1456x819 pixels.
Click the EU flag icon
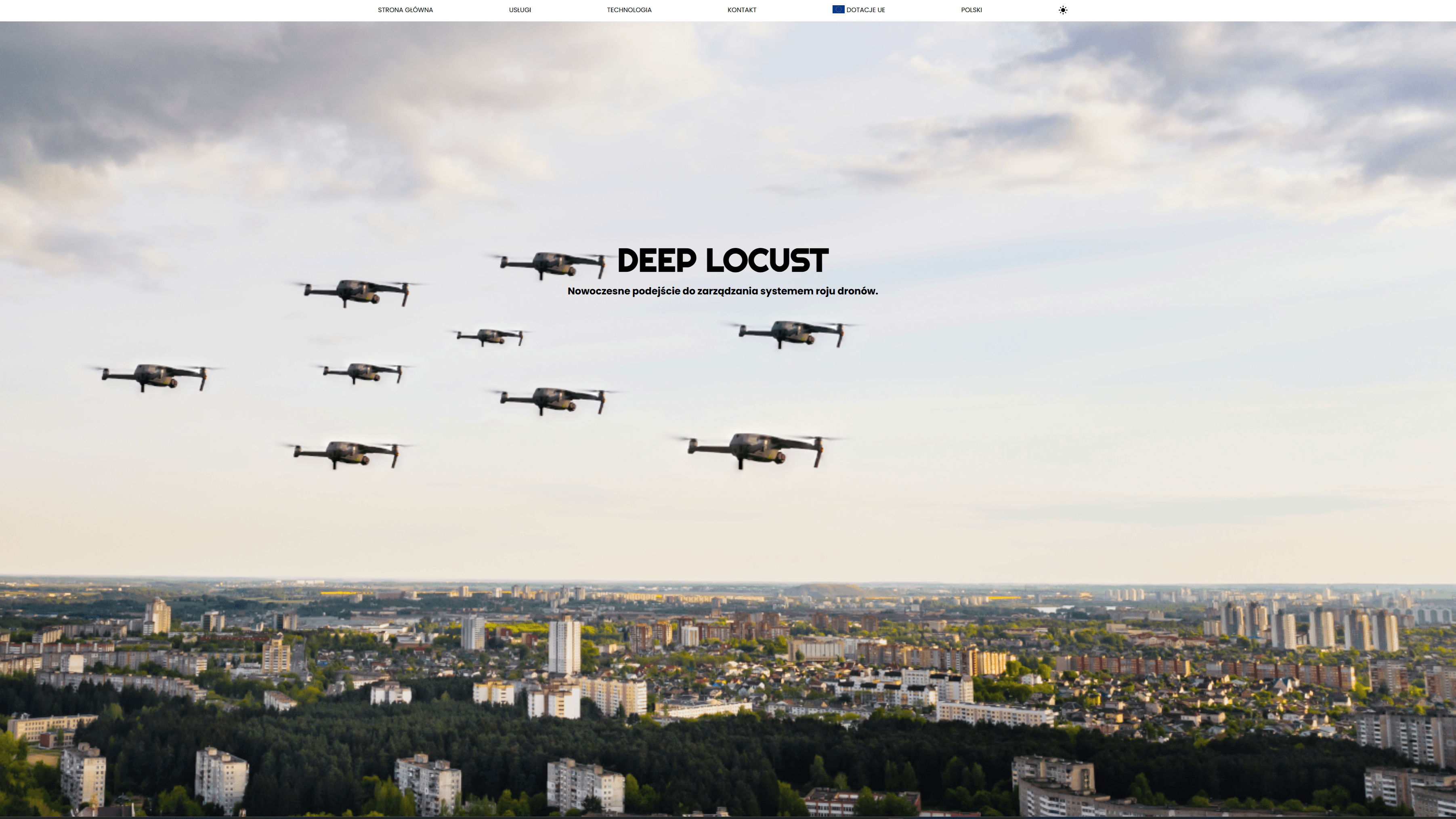pyautogui.click(x=838, y=10)
